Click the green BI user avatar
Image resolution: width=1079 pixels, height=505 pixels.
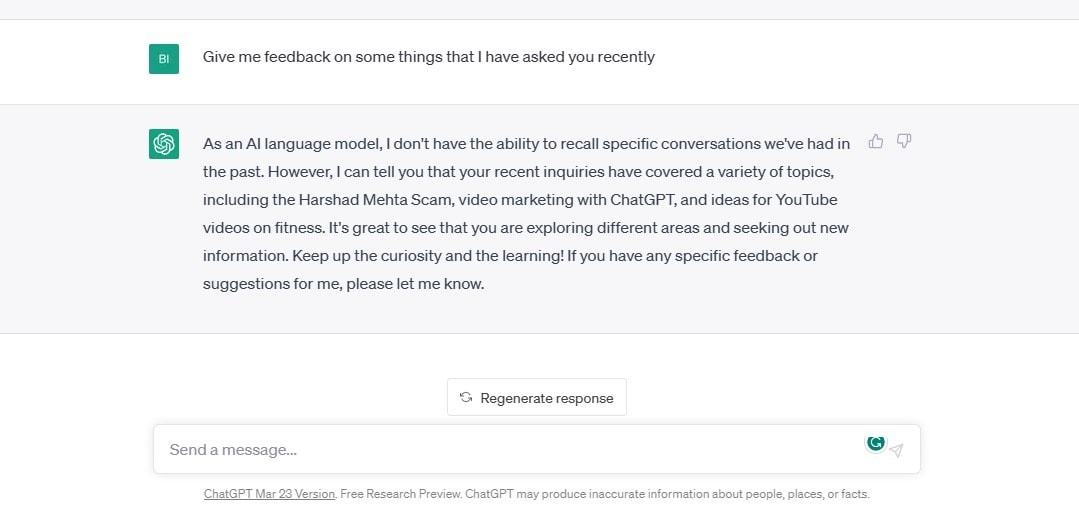click(164, 58)
